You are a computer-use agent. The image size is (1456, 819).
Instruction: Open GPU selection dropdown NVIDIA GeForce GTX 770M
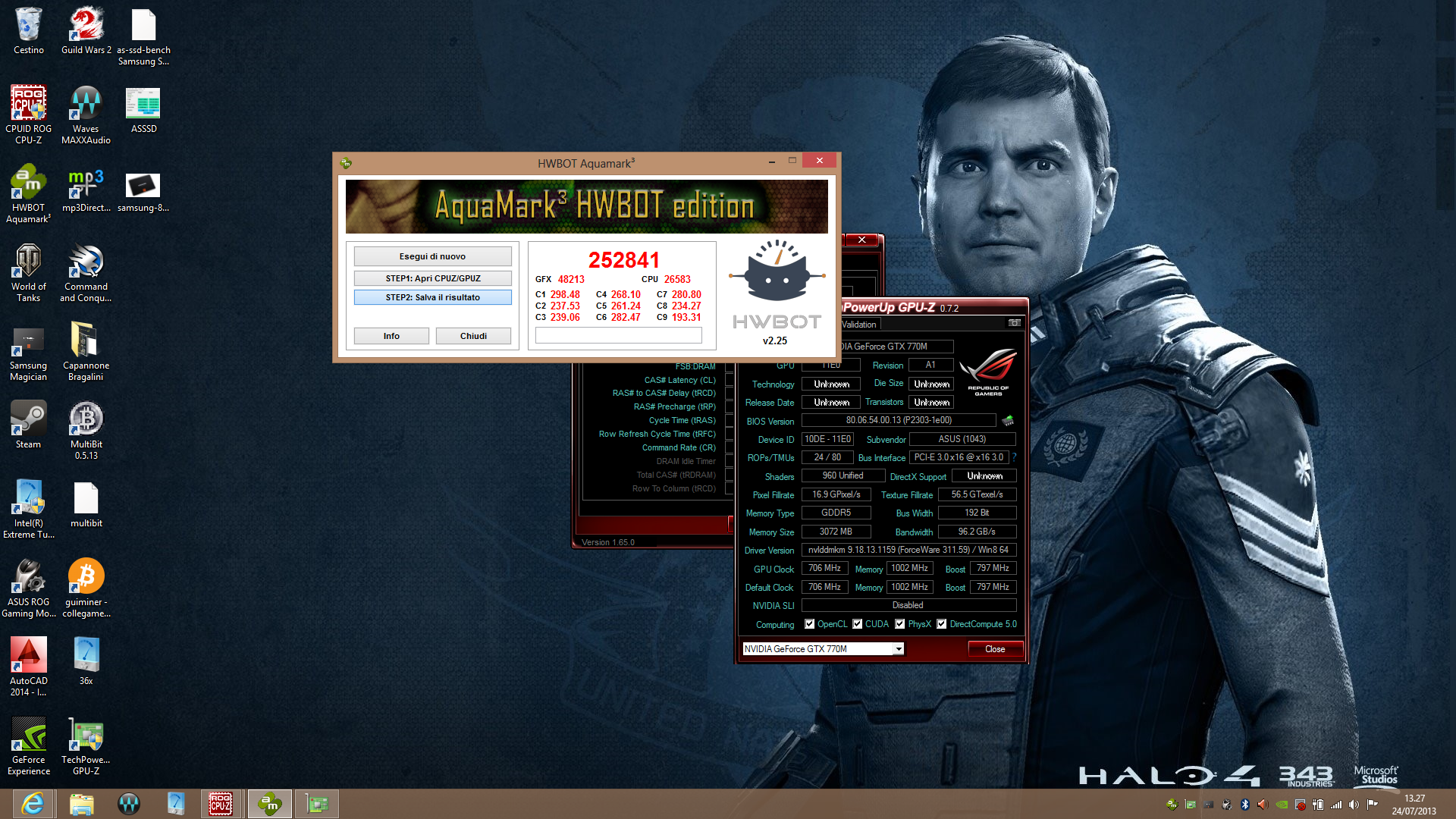[x=823, y=649]
